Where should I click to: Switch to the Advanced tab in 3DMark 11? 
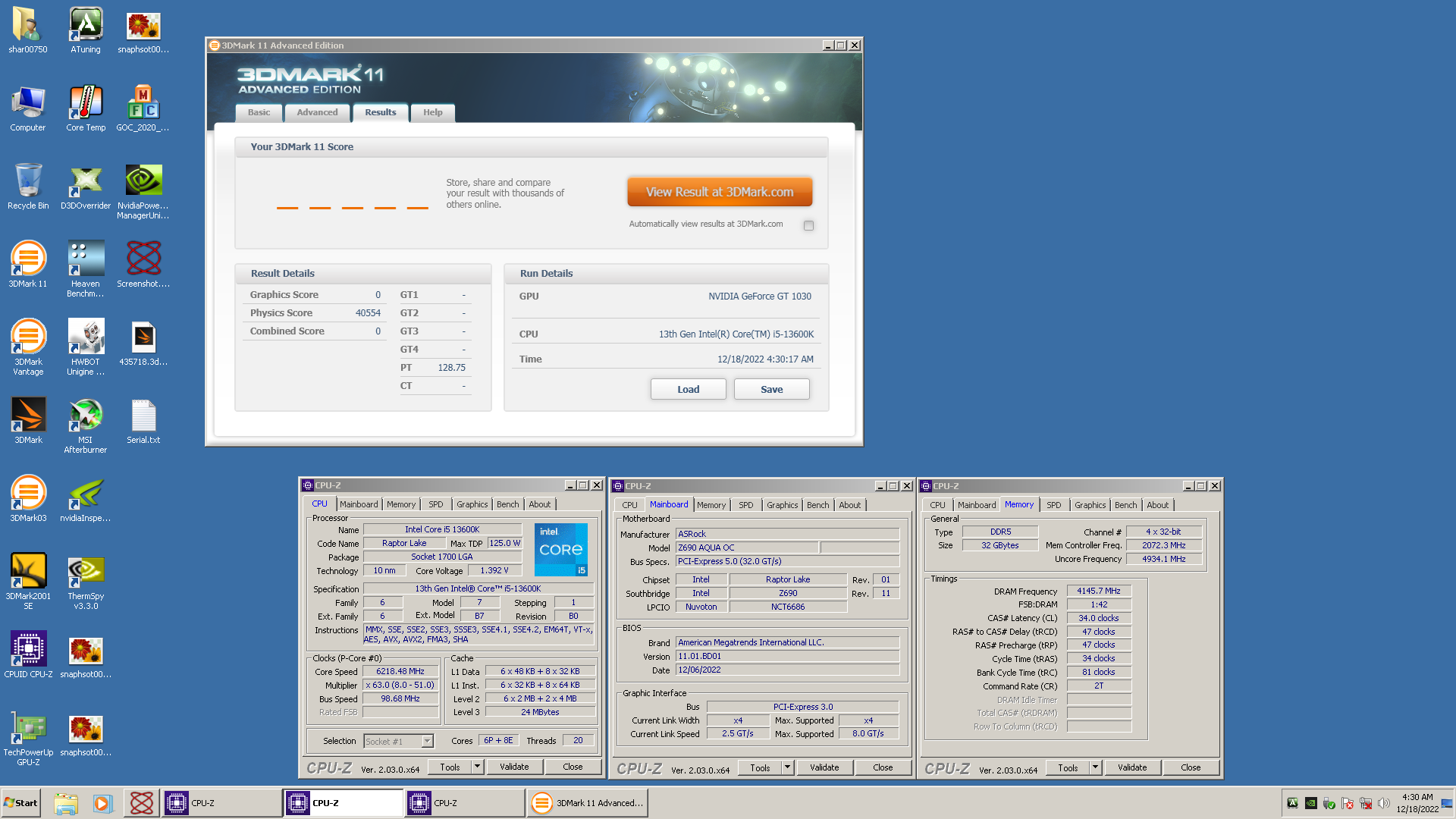point(317,112)
